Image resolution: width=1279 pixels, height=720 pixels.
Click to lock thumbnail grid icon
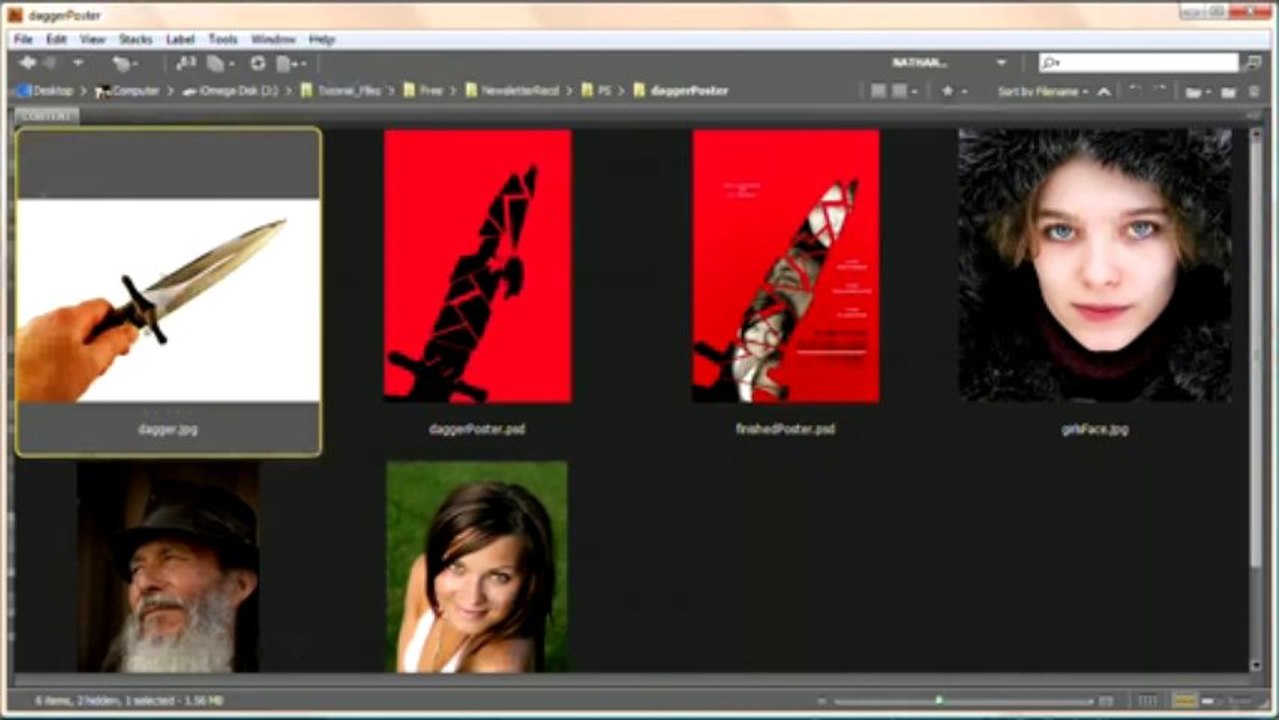(1148, 701)
